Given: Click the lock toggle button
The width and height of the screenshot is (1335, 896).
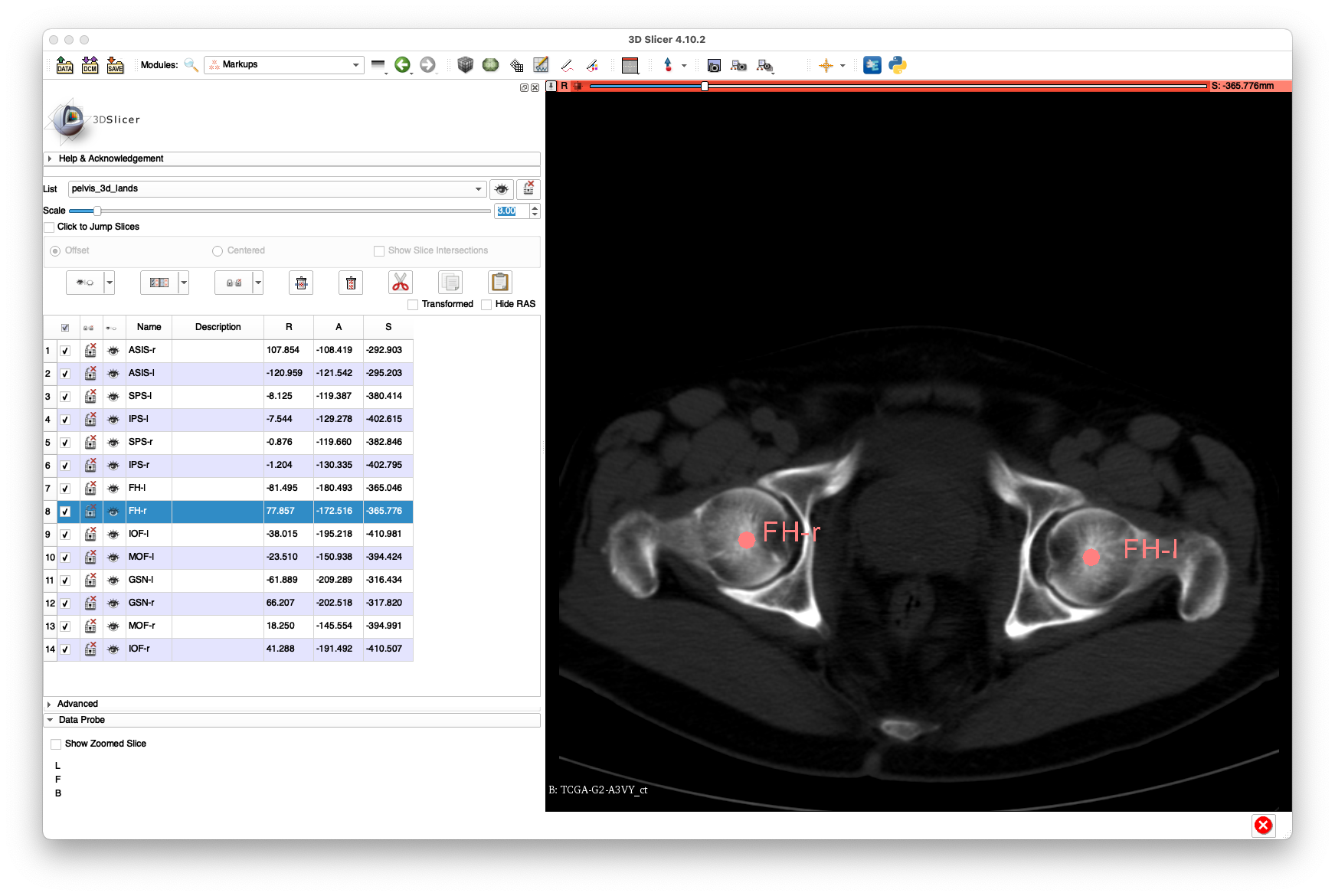Looking at the screenshot, I should pyautogui.click(x=234, y=283).
